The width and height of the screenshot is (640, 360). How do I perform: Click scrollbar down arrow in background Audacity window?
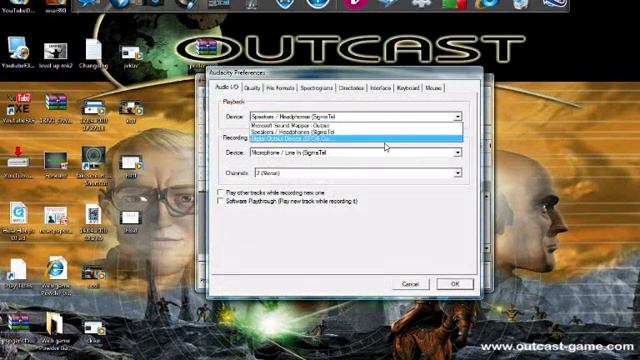[x=487, y=248]
